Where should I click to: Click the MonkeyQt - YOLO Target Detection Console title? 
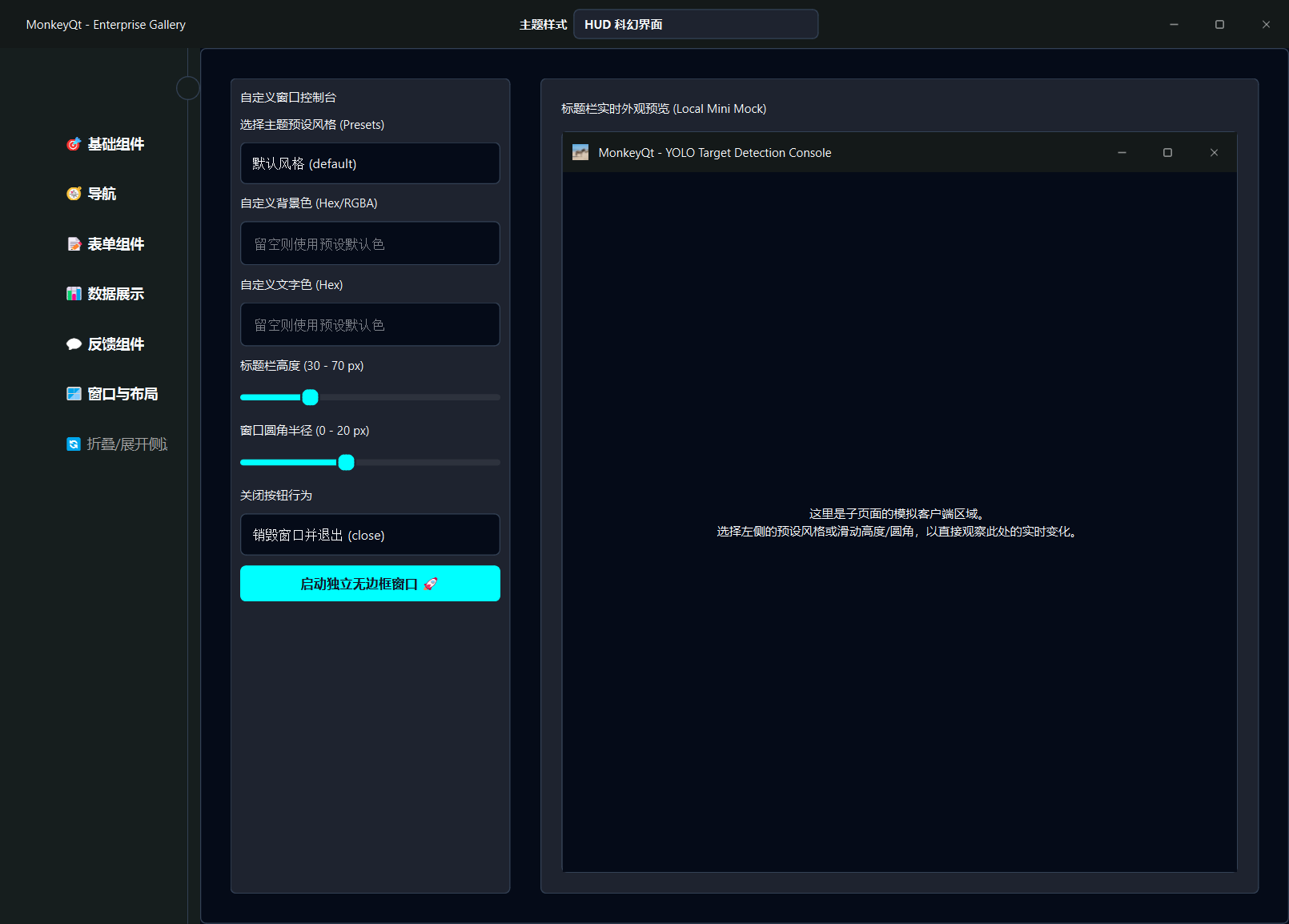click(715, 153)
